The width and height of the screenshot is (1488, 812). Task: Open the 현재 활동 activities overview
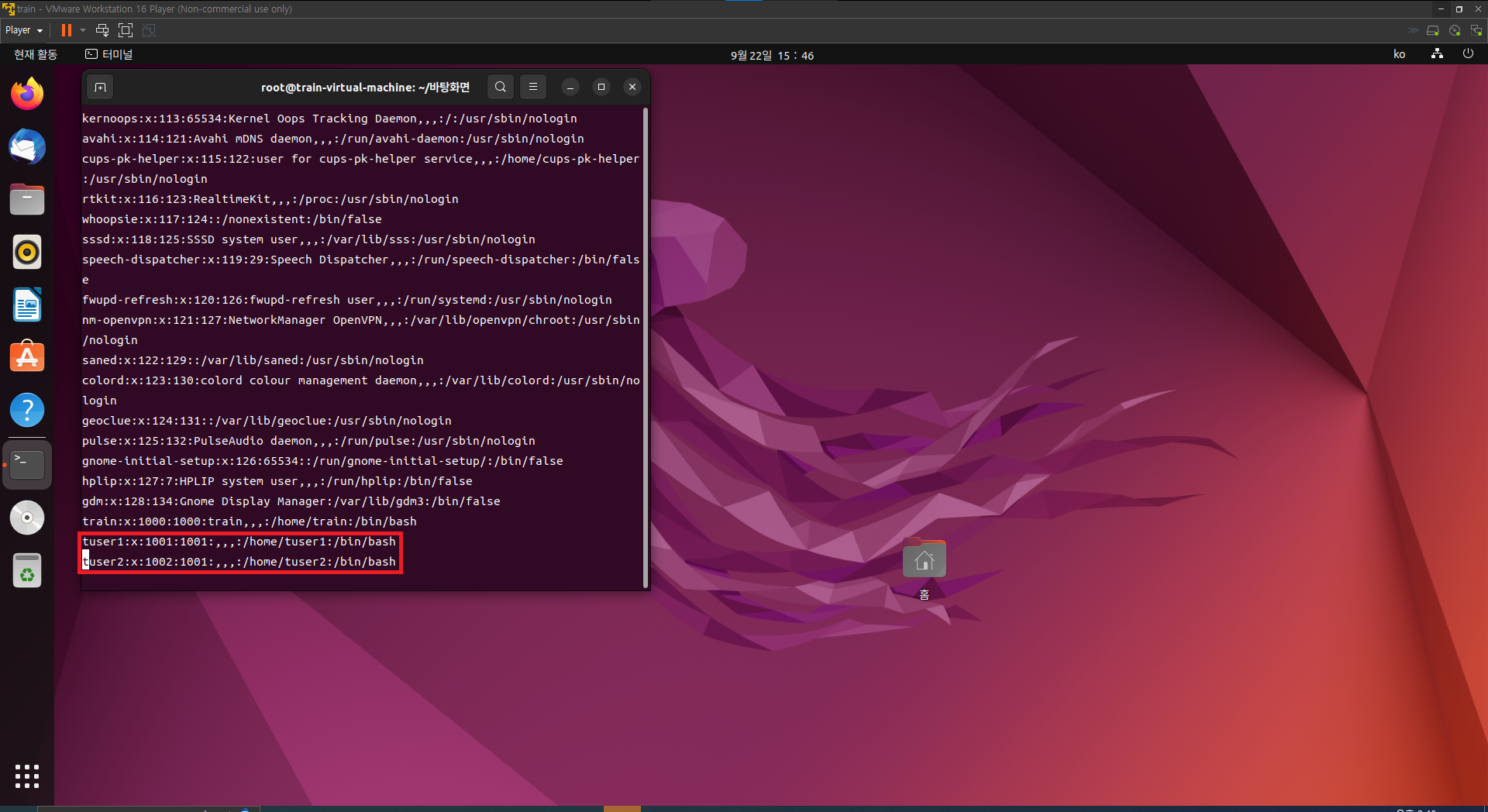(x=36, y=54)
